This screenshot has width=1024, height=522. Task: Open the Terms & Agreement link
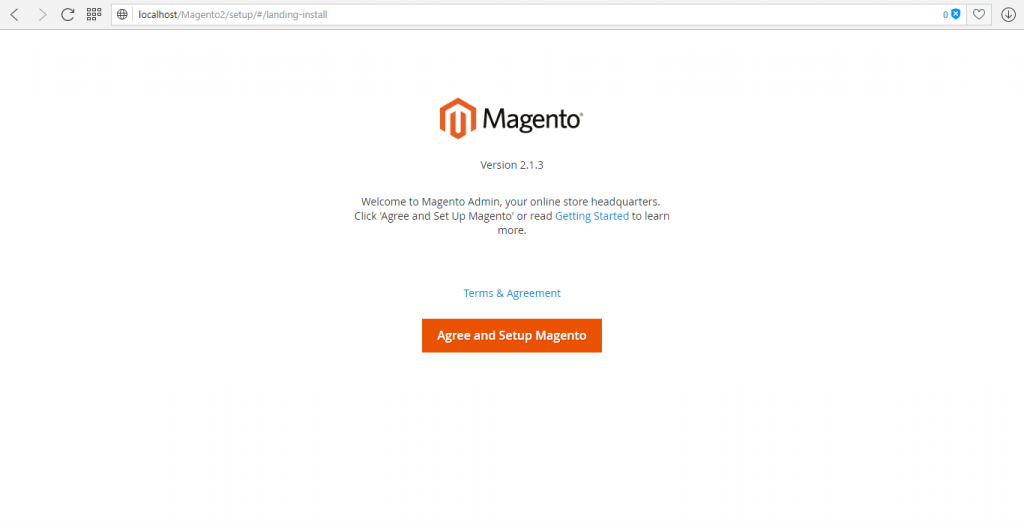click(512, 293)
